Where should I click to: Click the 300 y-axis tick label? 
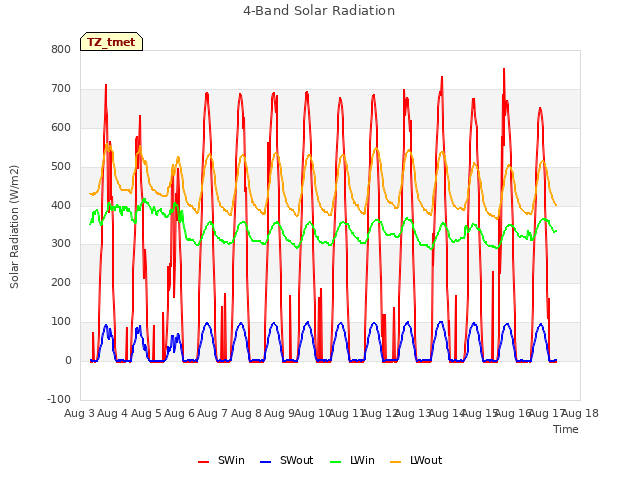point(61,244)
